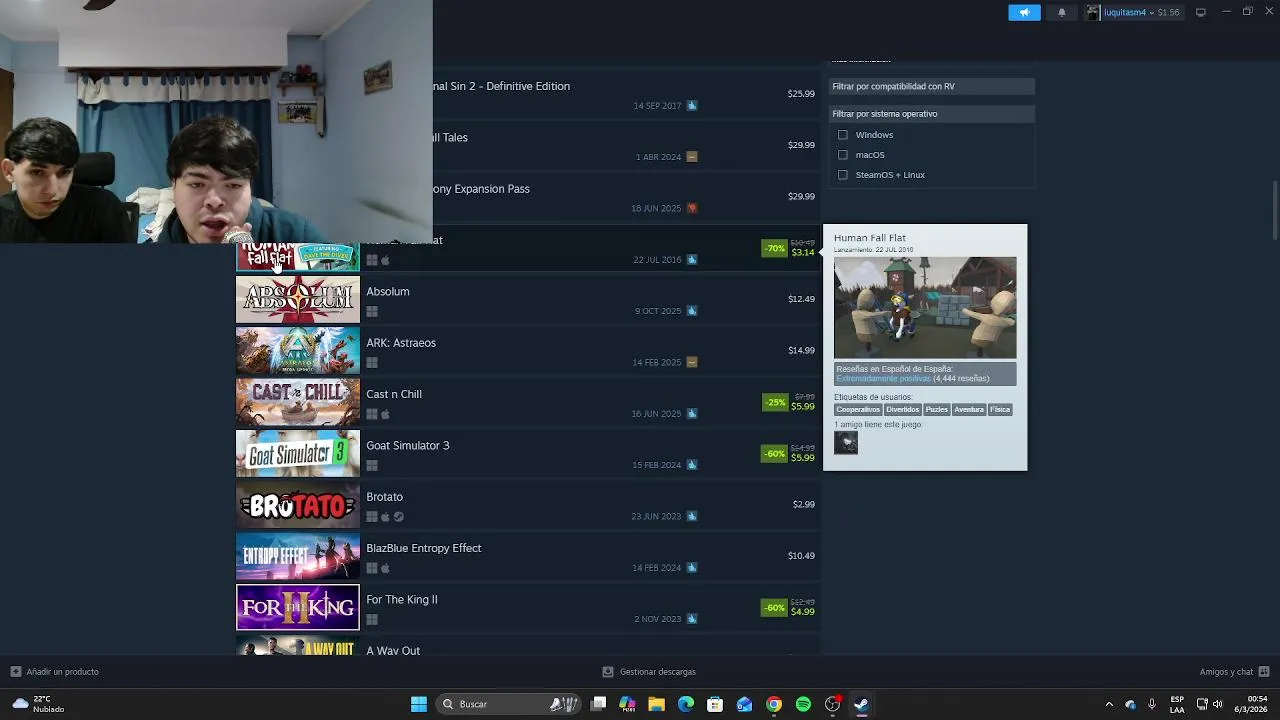Open the Entropy Effect capsule image
1280x720 pixels.
297,556
